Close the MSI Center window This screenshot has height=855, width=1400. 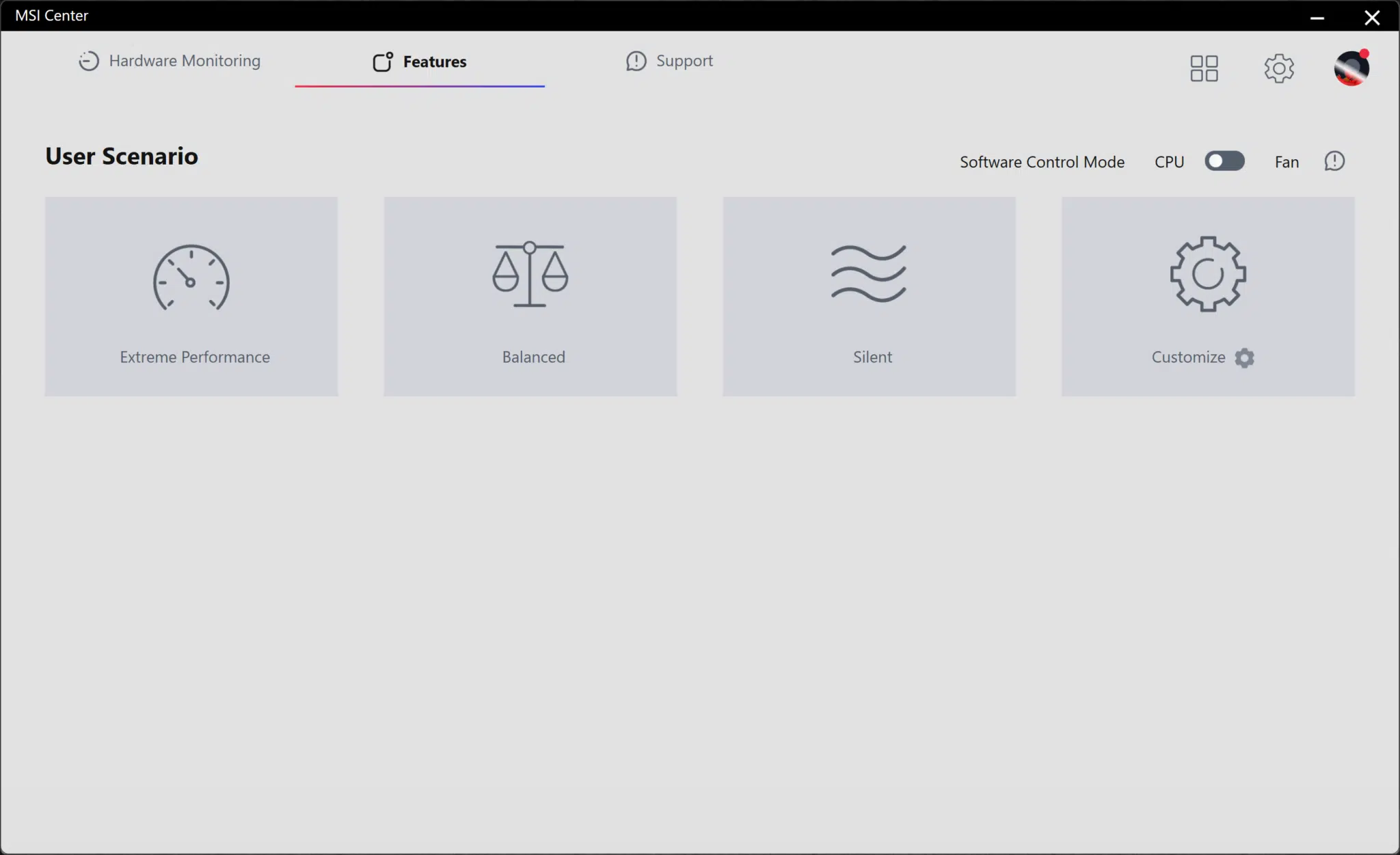(1372, 17)
